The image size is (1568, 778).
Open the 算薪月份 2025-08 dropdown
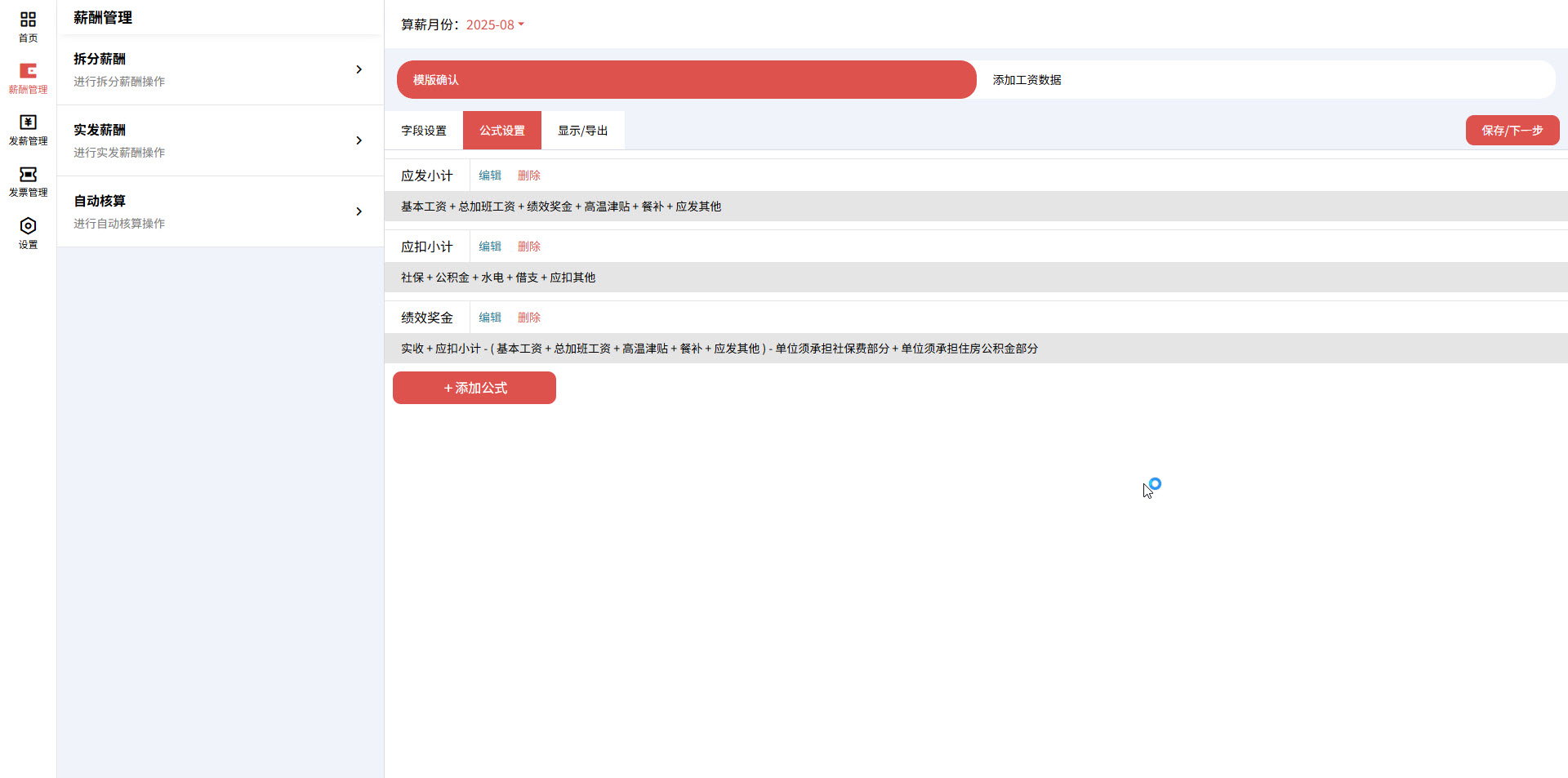click(x=495, y=24)
